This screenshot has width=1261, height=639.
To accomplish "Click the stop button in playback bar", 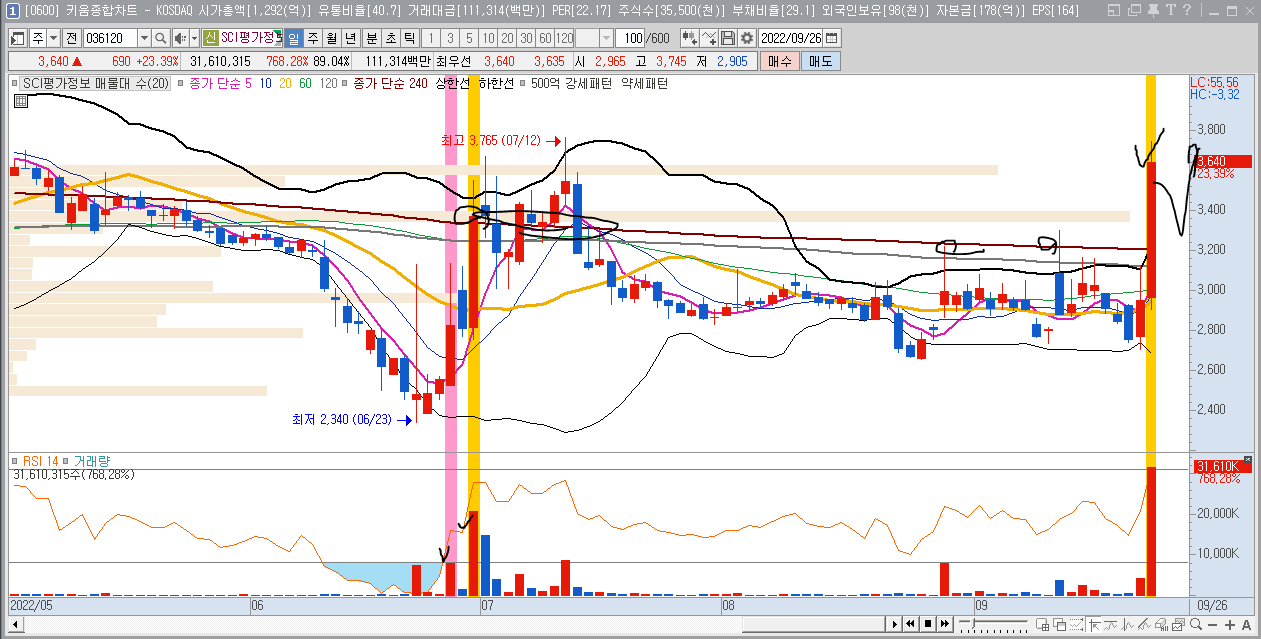I will pyautogui.click(x=928, y=625).
